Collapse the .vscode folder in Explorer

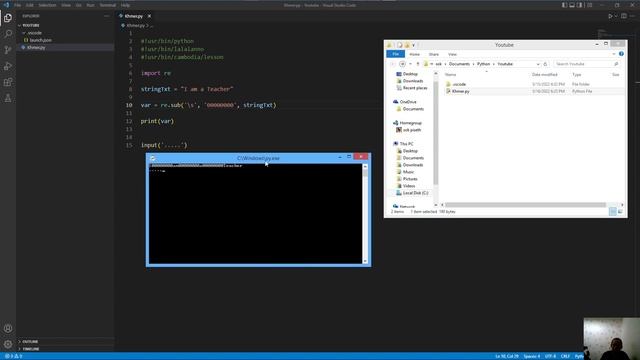click(65, 33)
